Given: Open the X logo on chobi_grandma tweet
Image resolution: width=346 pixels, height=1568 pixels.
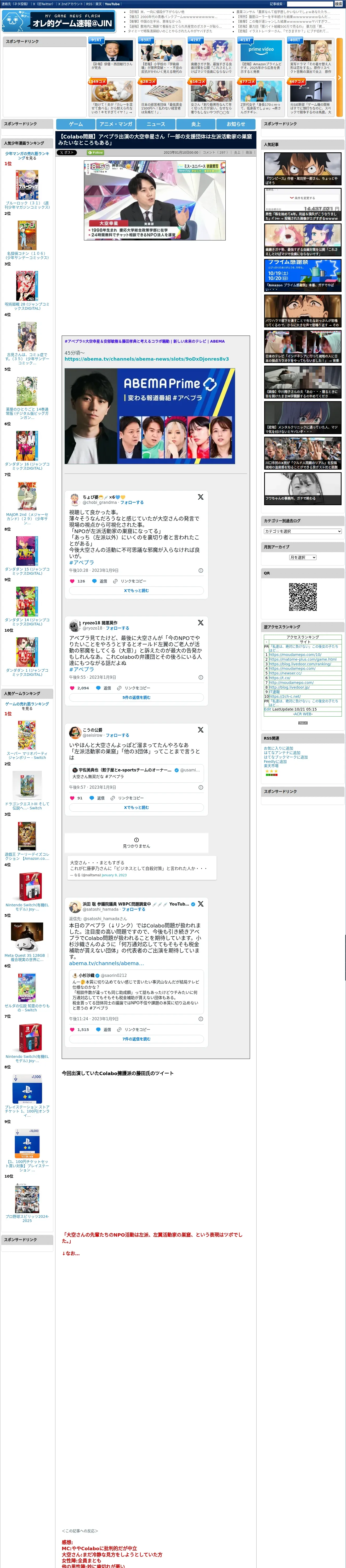Looking at the screenshot, I should (200, 497).
